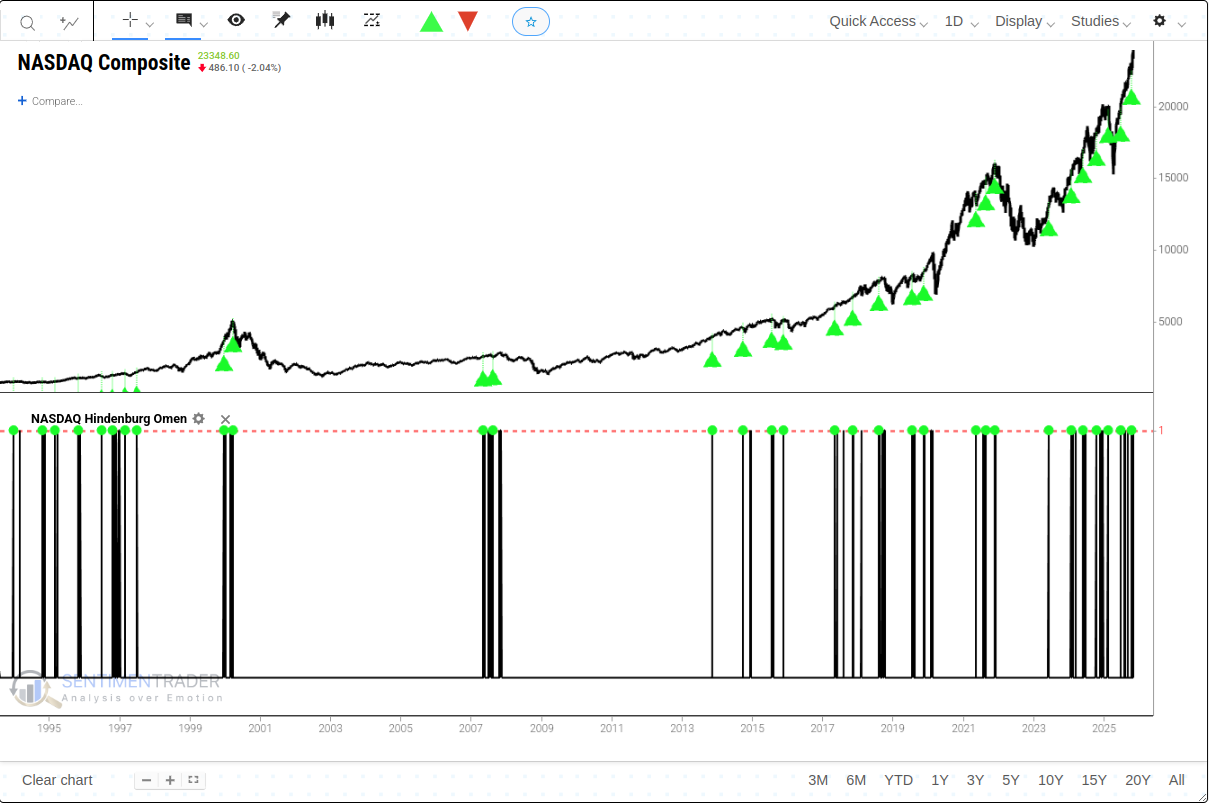Open NASDAQ Hindenburg Omen settings gear
This screenshot has height=805, width=1210.
pos(199,419)
